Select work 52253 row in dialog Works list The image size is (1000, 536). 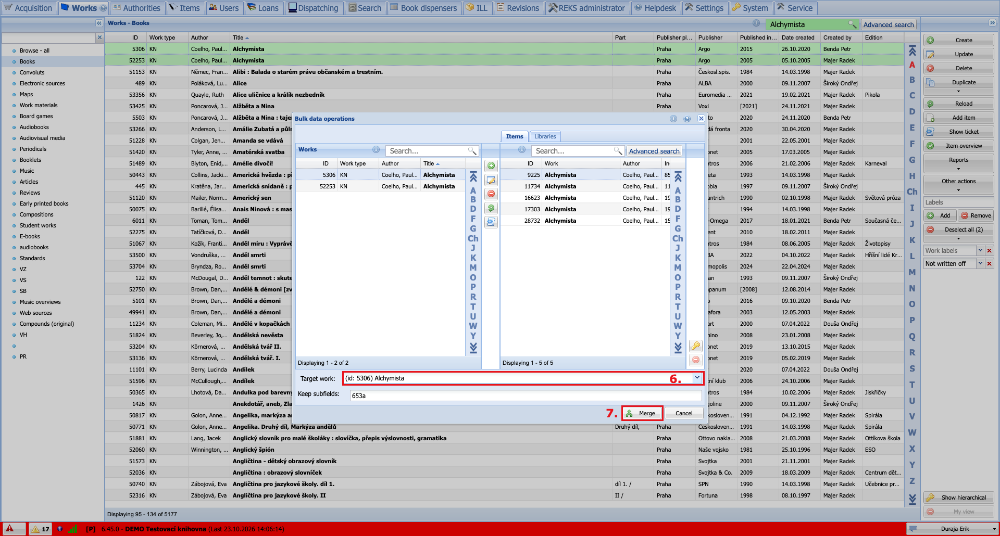tap(381, 186)
